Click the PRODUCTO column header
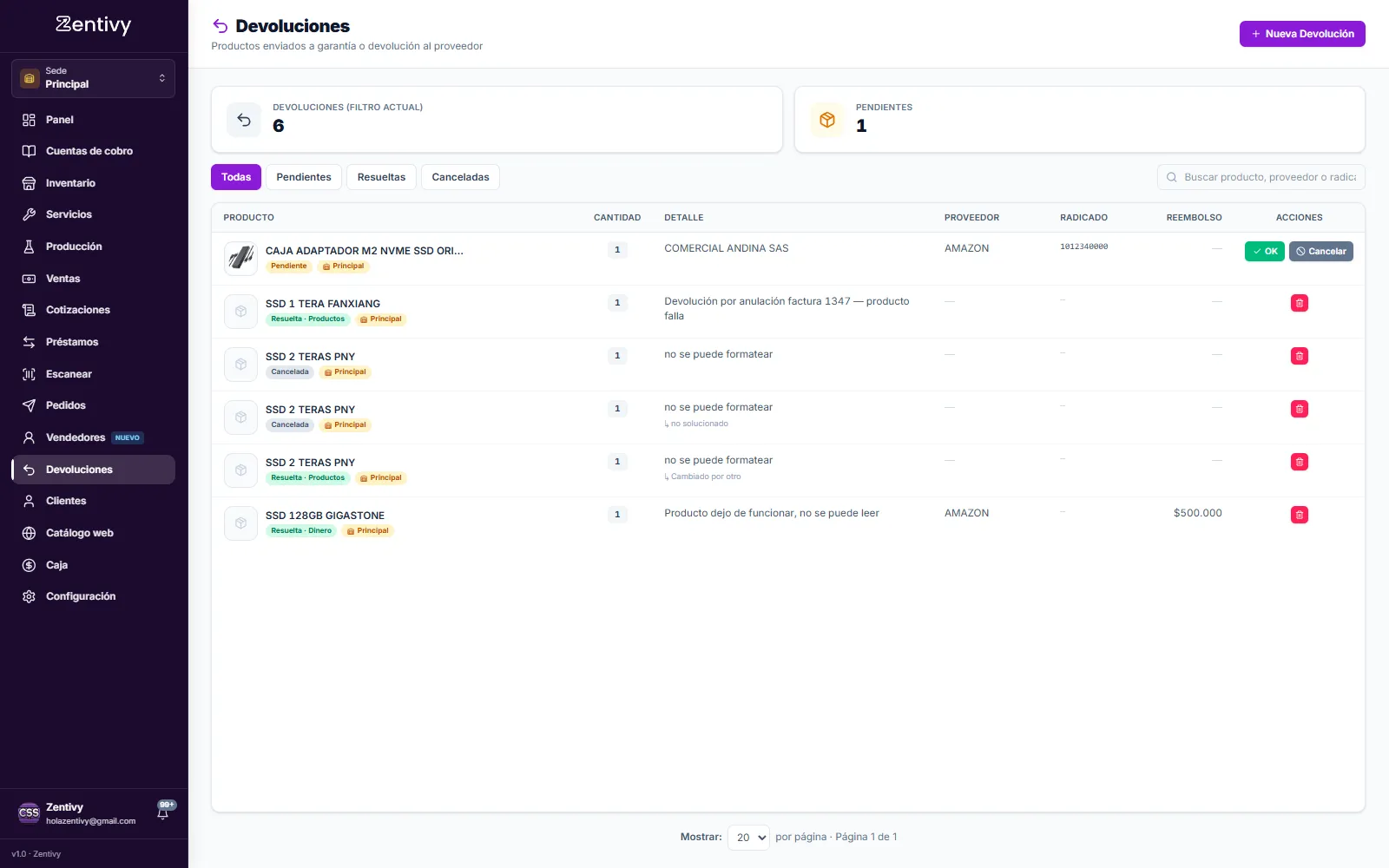The width and height of the screenshot is (1389, 868). (x=248, y=218)
